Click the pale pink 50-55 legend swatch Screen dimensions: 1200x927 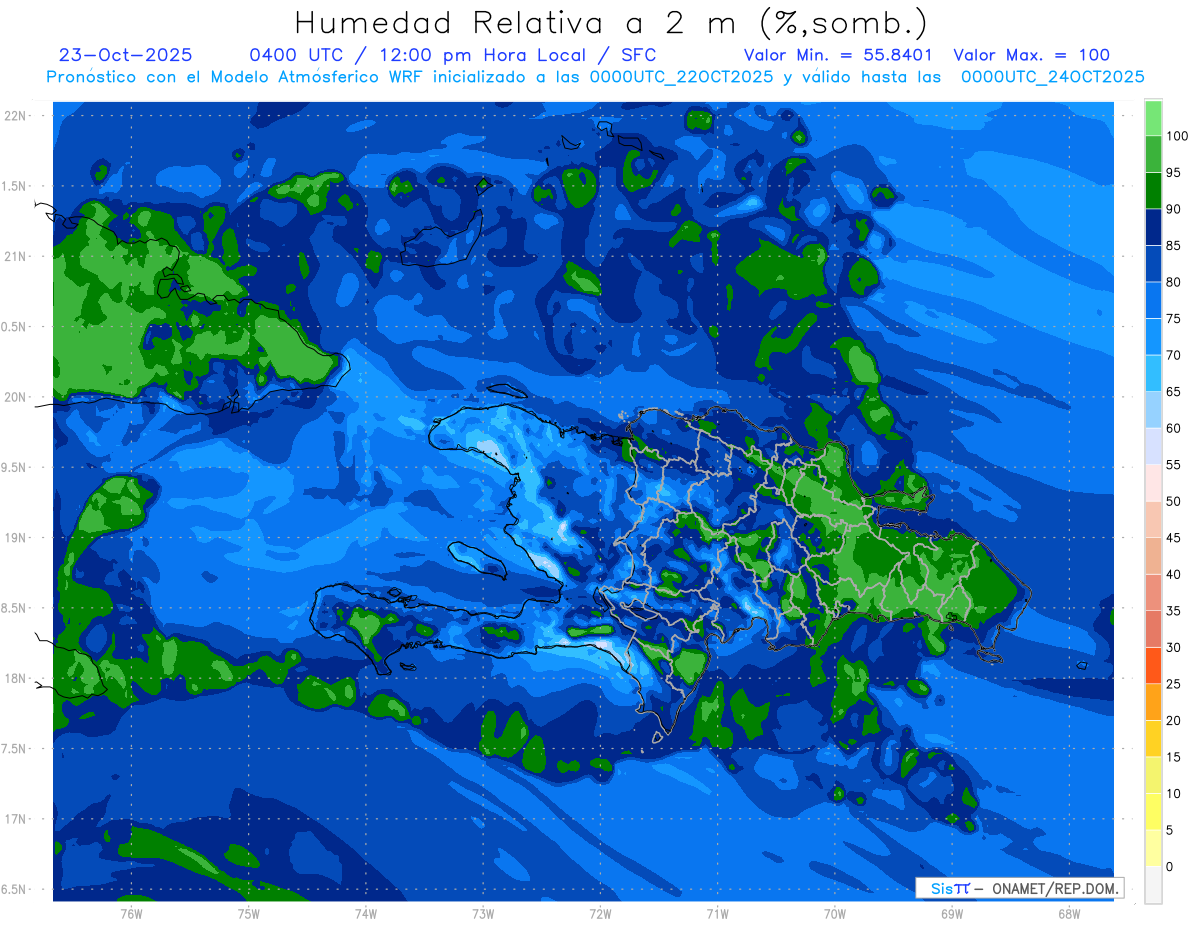click(1153, 483)
